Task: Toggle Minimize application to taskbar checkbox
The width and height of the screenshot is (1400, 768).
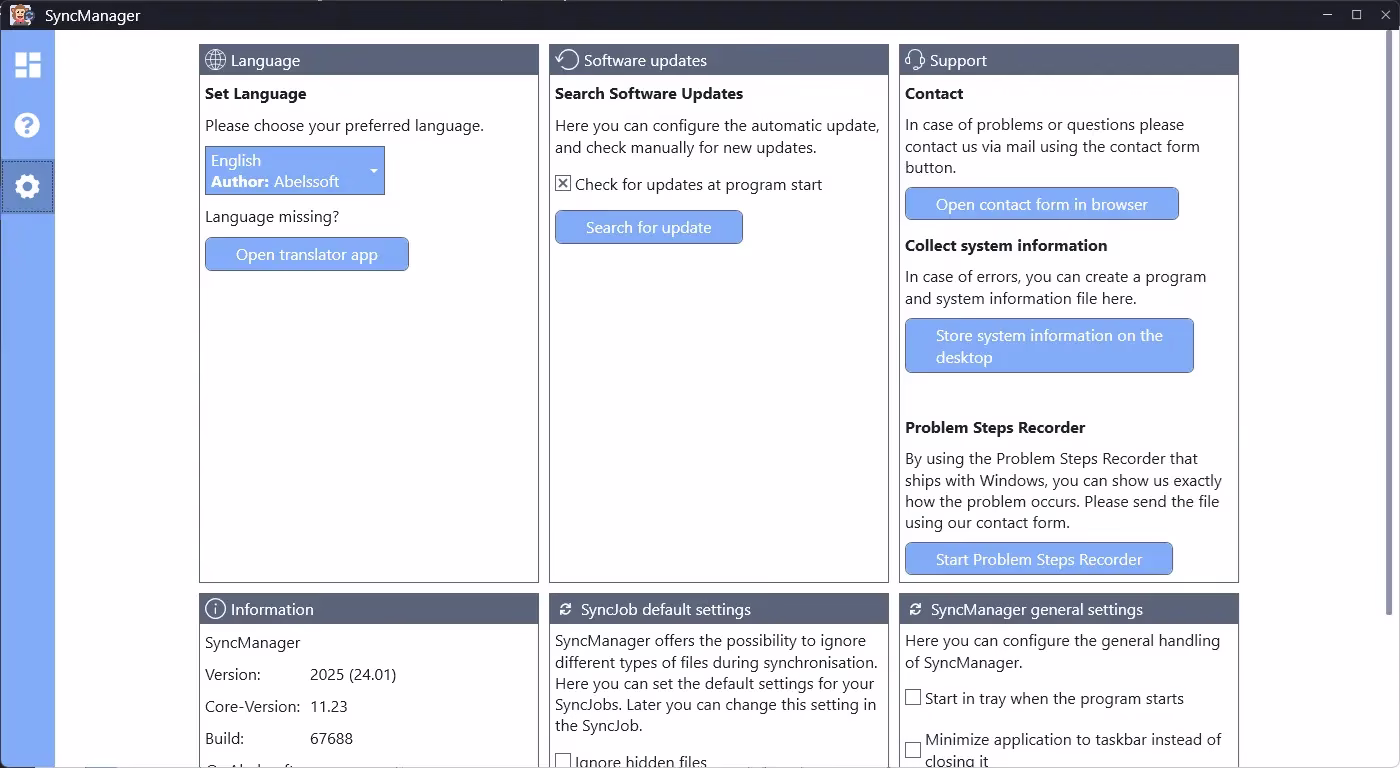Action: (x=913, y=749)
